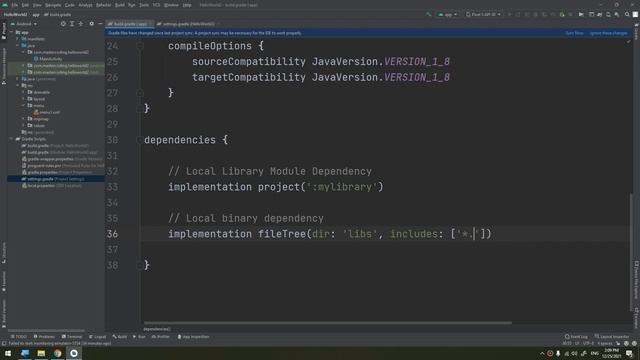Screen dimensions: 640x360
Task: Switch to settings.gradle (HelloWorld2) editor tab
Action: pos(189,24)
